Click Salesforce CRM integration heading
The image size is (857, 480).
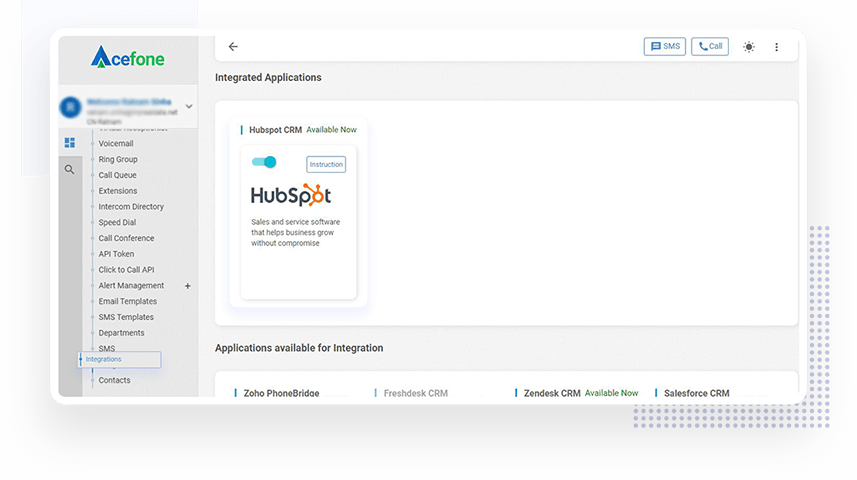(x=696, y=393)
